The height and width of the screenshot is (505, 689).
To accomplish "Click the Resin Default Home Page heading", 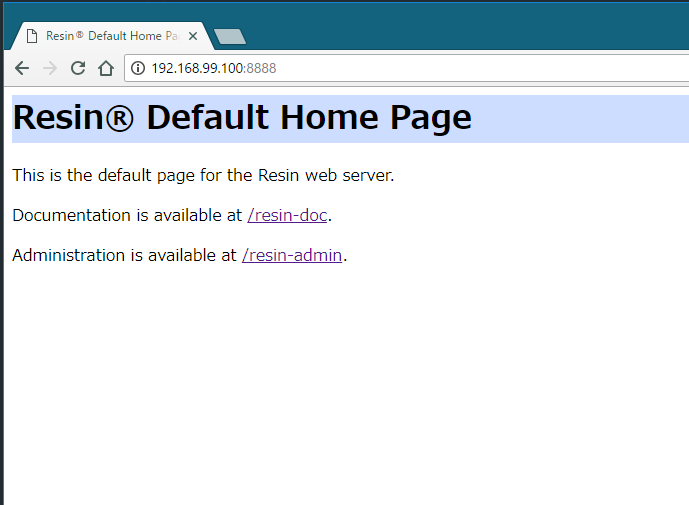I will point(242,118).
